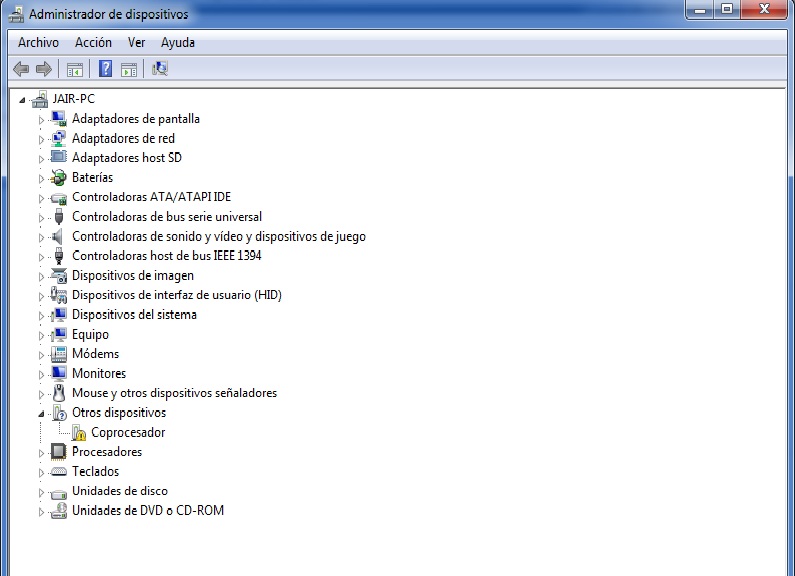Select 'Módems' label
The height and width of the screenshot is (576, 795).
pos(95,354)
